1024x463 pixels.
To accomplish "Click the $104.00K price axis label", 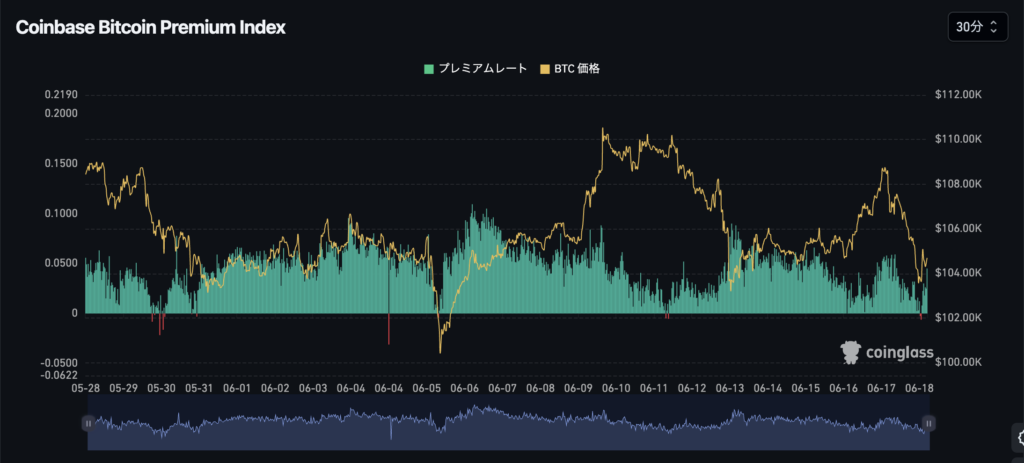I will (958, 273).
